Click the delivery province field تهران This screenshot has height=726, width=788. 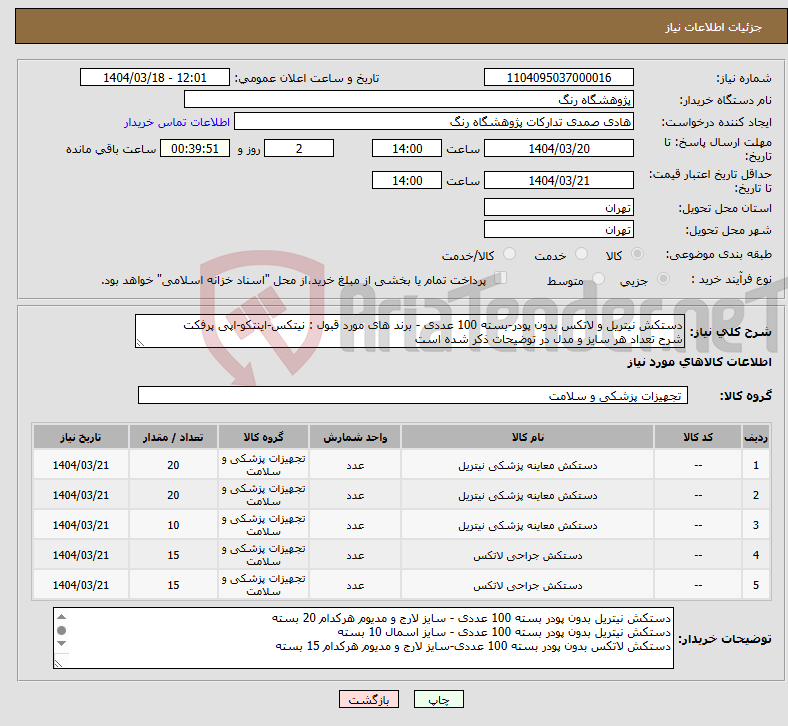(558, 208)
